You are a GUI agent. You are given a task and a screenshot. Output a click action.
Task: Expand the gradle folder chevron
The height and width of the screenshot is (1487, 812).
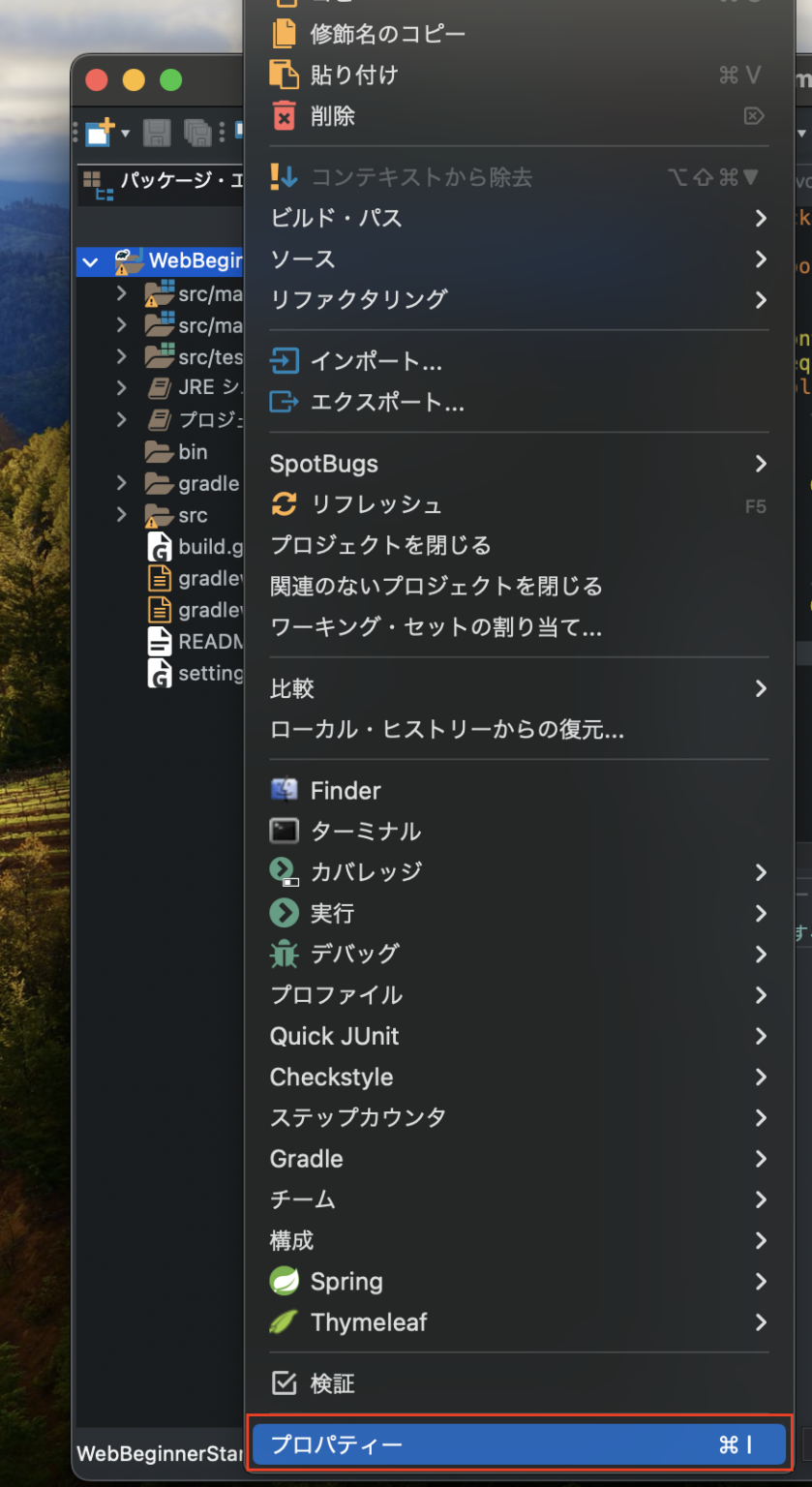click(x=120, y=483)
